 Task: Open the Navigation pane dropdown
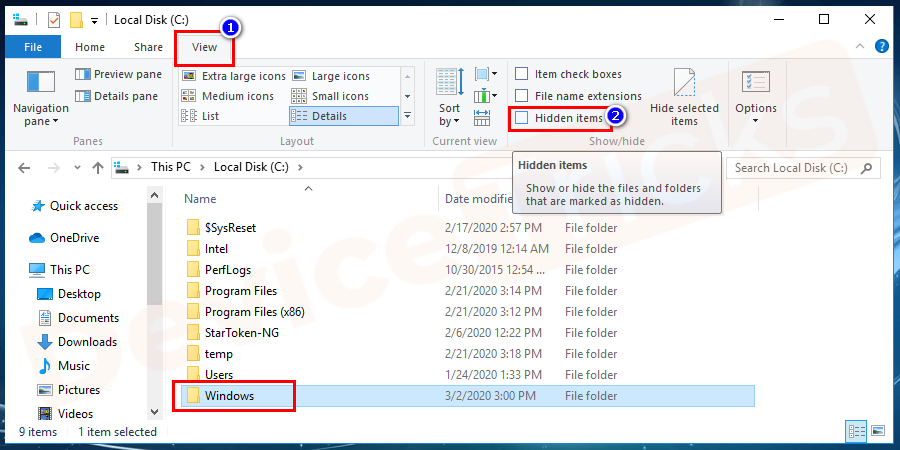point(40,97)
